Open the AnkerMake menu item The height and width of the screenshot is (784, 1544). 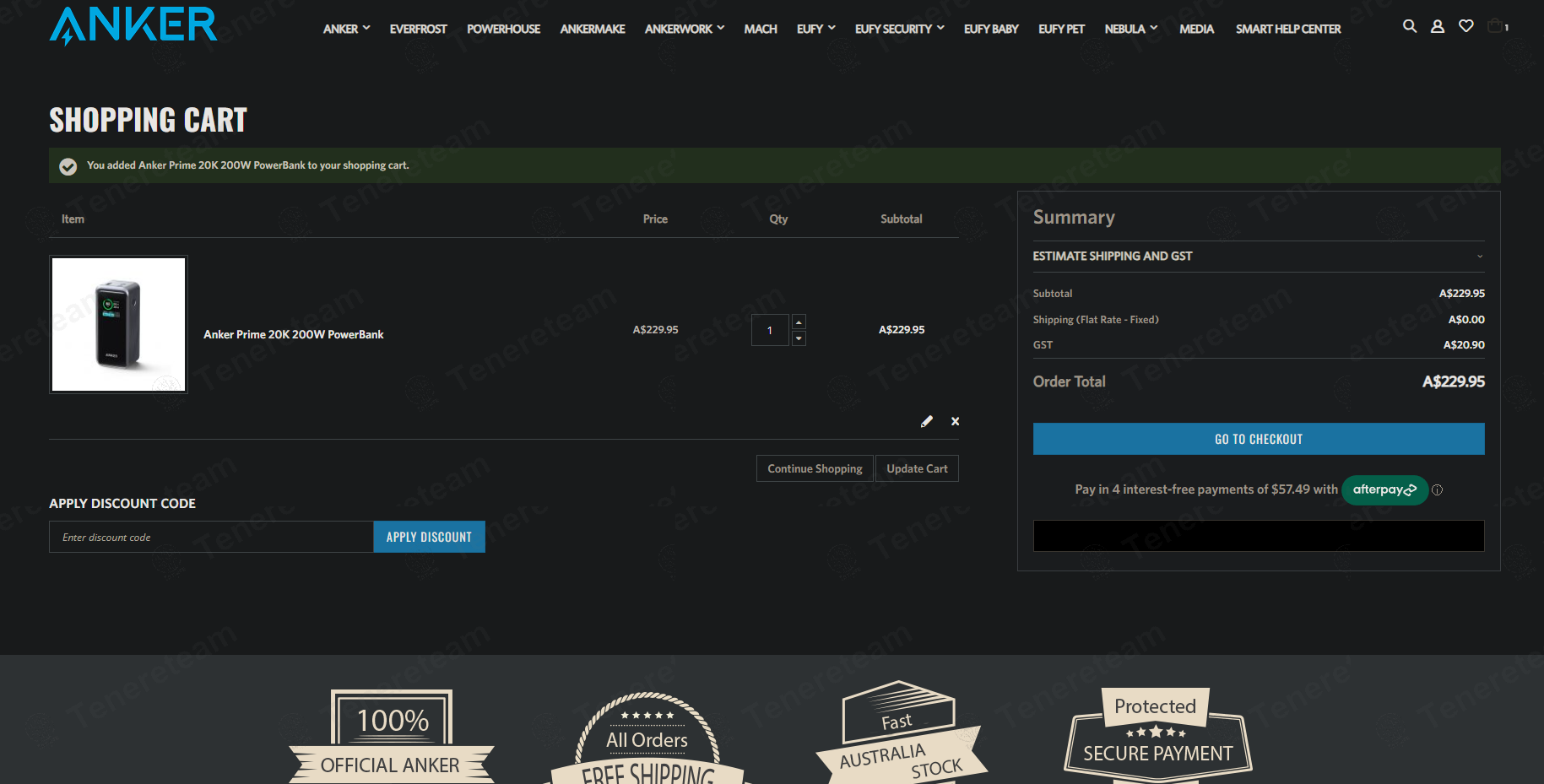click(593, 29)
